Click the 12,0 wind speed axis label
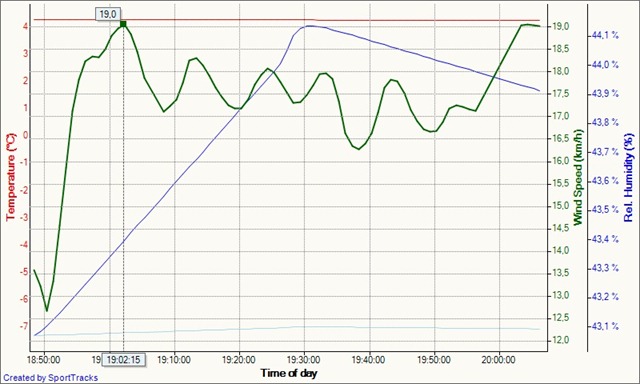Viewport: 640px width, 384px height. pyautogui.click(x=560, y=340)
